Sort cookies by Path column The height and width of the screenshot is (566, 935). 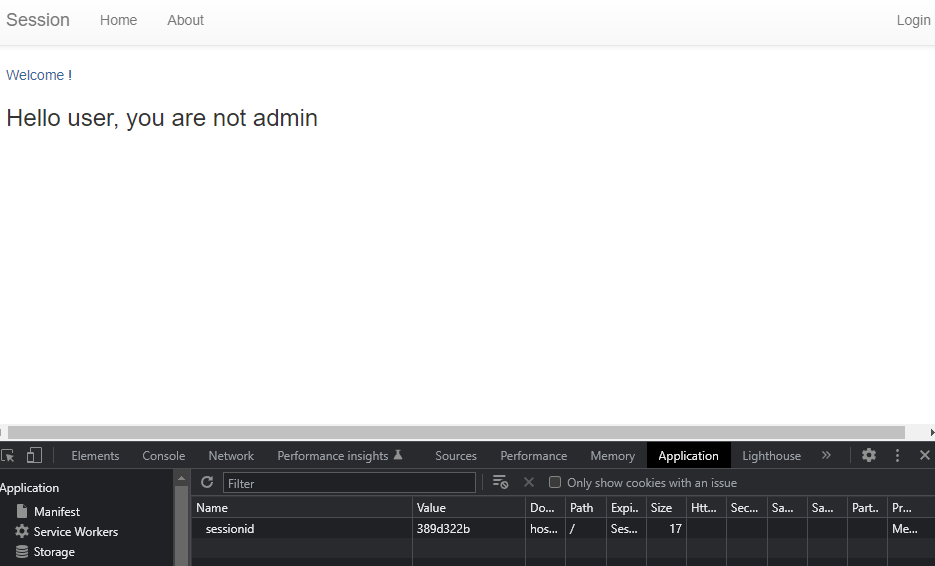[585, 508]
